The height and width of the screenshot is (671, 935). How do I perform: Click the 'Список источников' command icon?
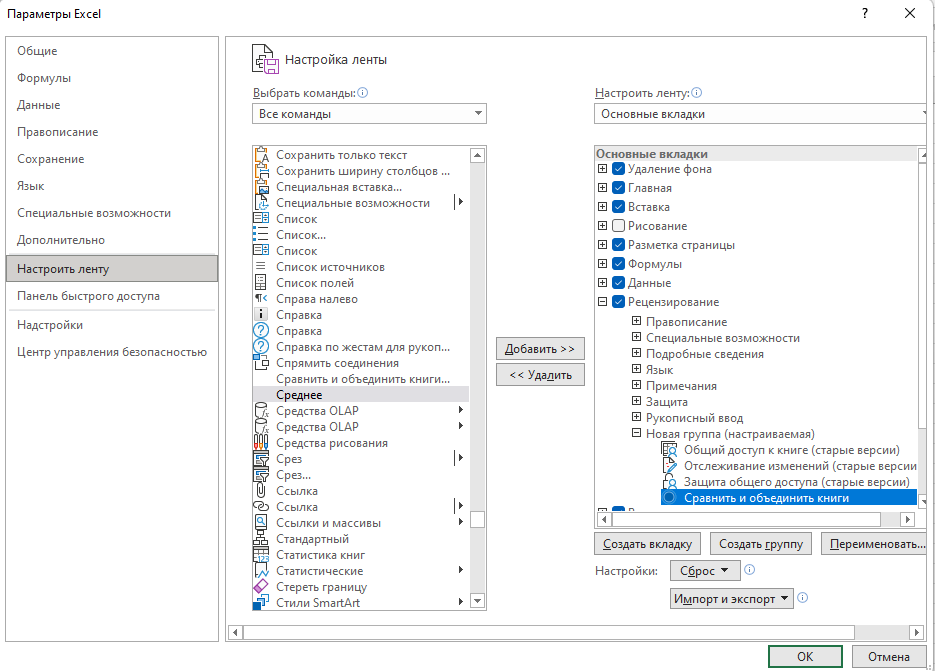(x=261, y=267)
